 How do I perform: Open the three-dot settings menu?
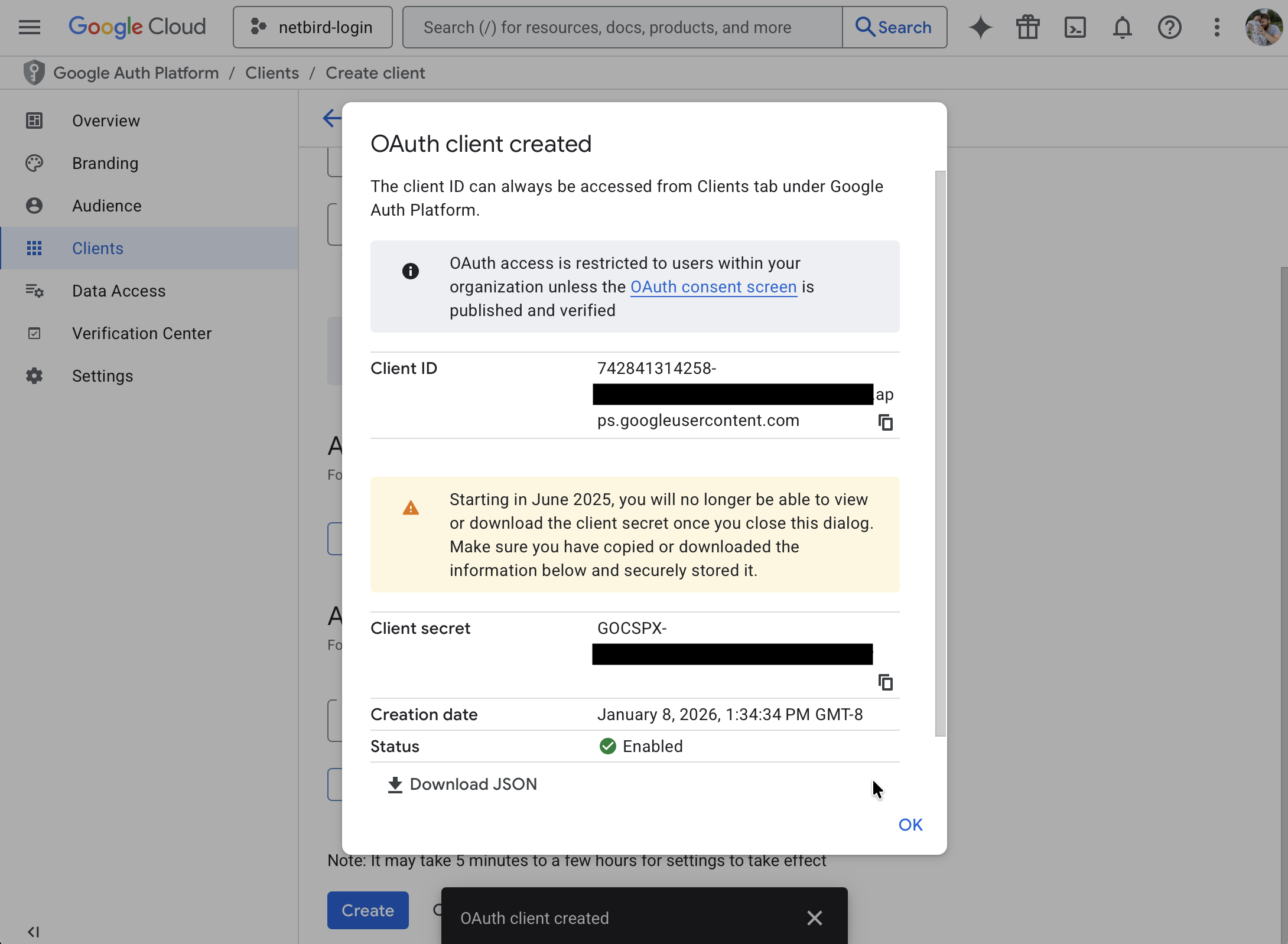tap(1217, 27)
